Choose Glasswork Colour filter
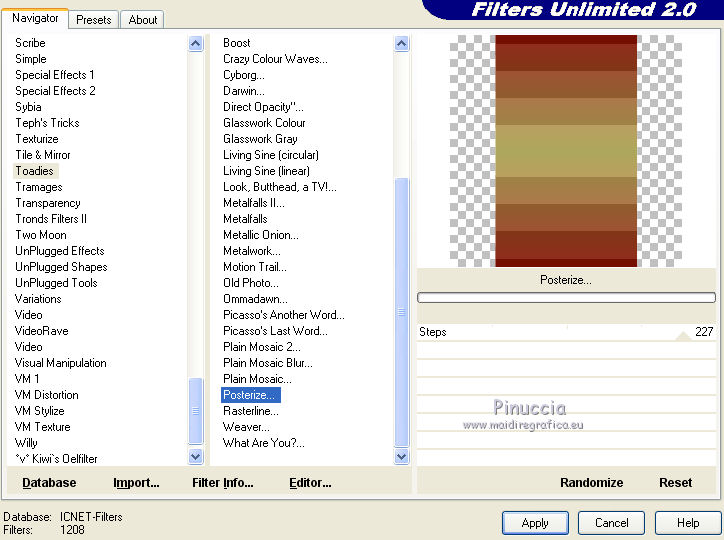724x540 pixels. (264, 123)
